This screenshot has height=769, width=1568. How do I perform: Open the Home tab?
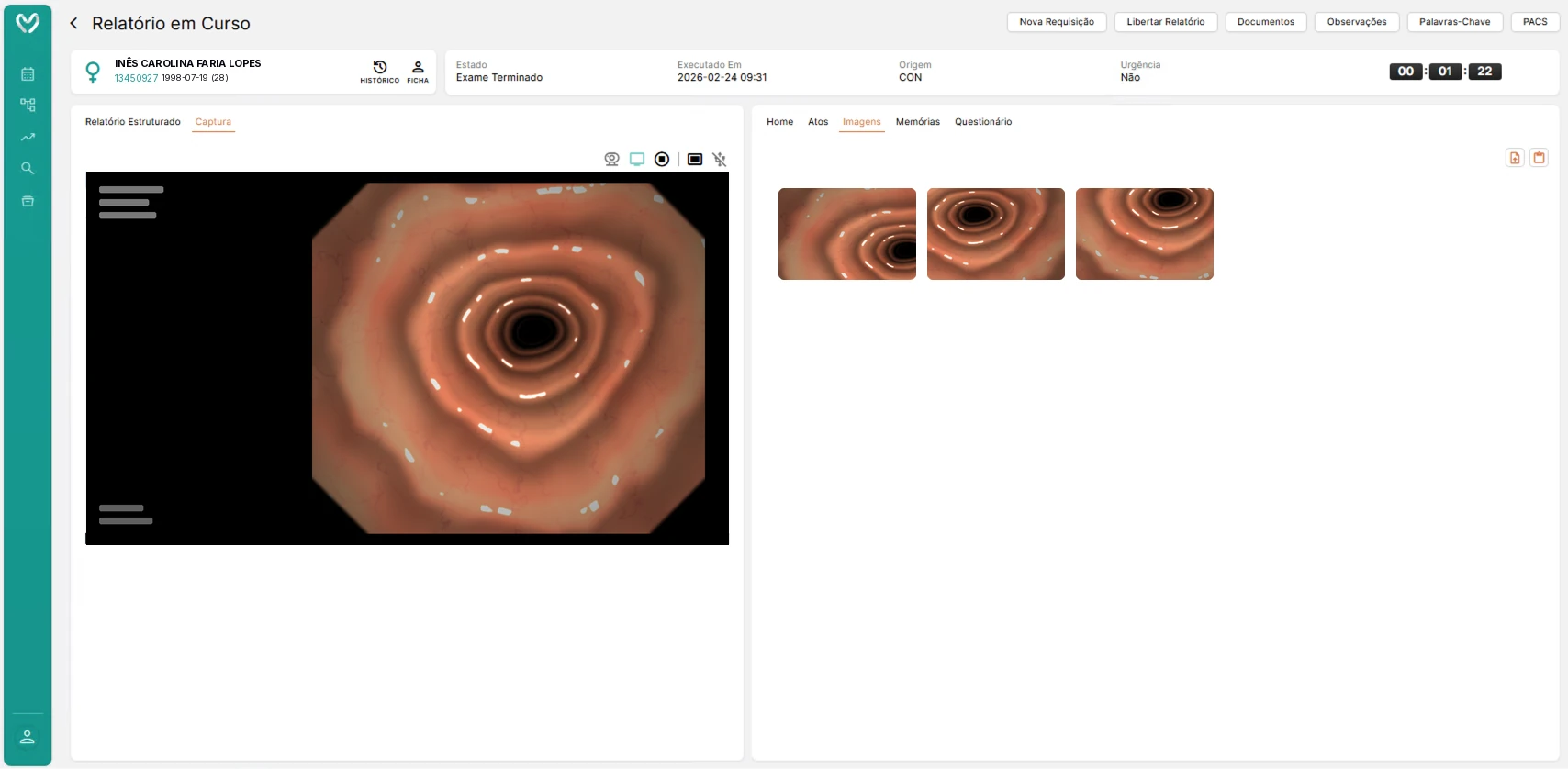(779, 122)
